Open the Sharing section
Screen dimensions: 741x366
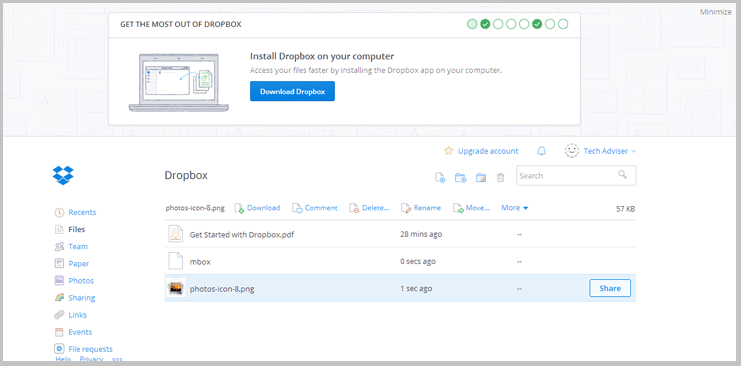pos(81,298)
